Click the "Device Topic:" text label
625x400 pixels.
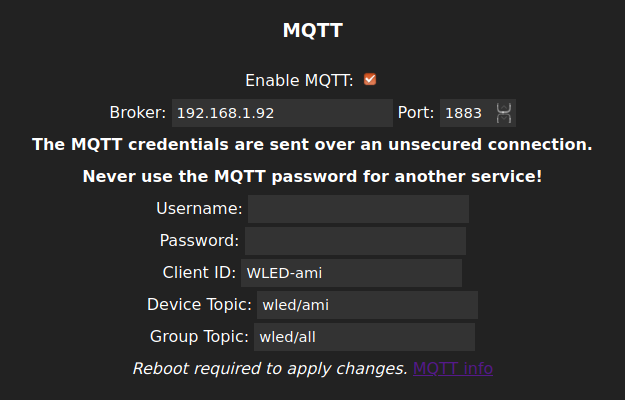tap(199, 305)
